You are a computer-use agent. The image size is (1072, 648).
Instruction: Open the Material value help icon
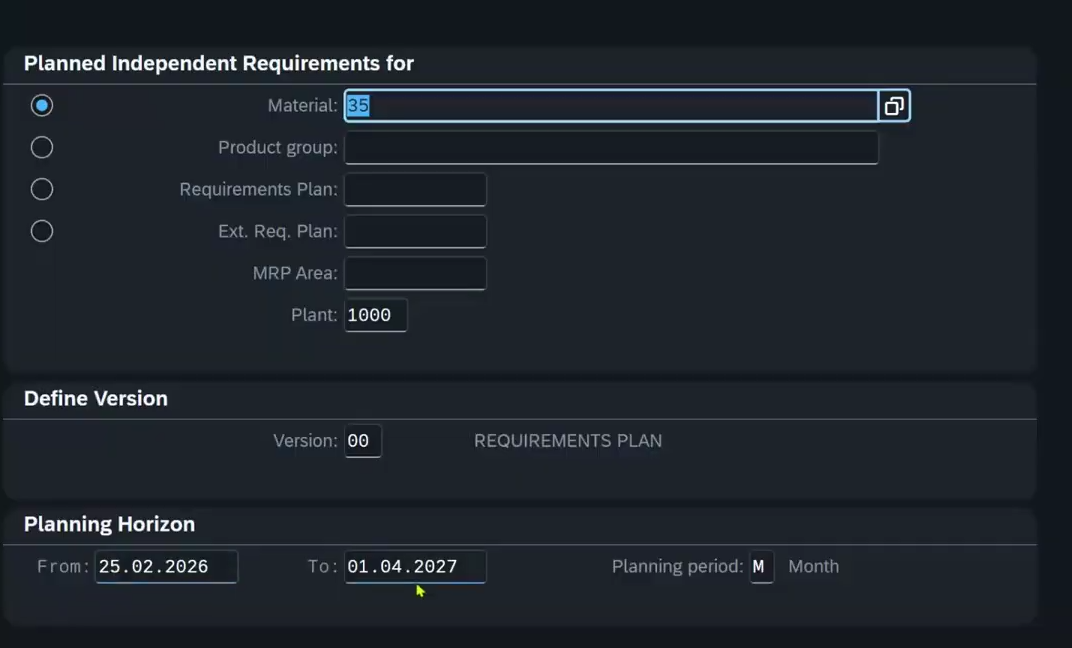coord(894,106)
